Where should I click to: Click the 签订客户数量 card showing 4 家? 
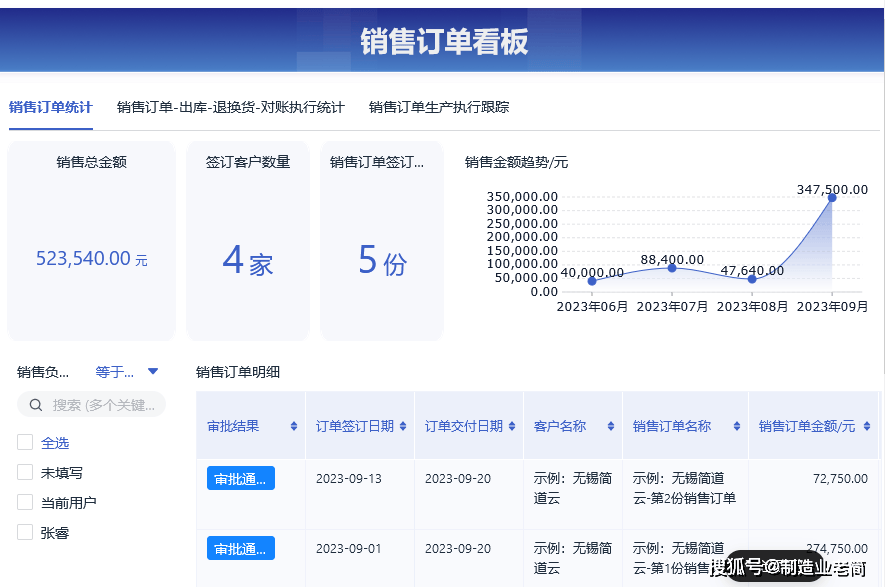coord(248,241)
